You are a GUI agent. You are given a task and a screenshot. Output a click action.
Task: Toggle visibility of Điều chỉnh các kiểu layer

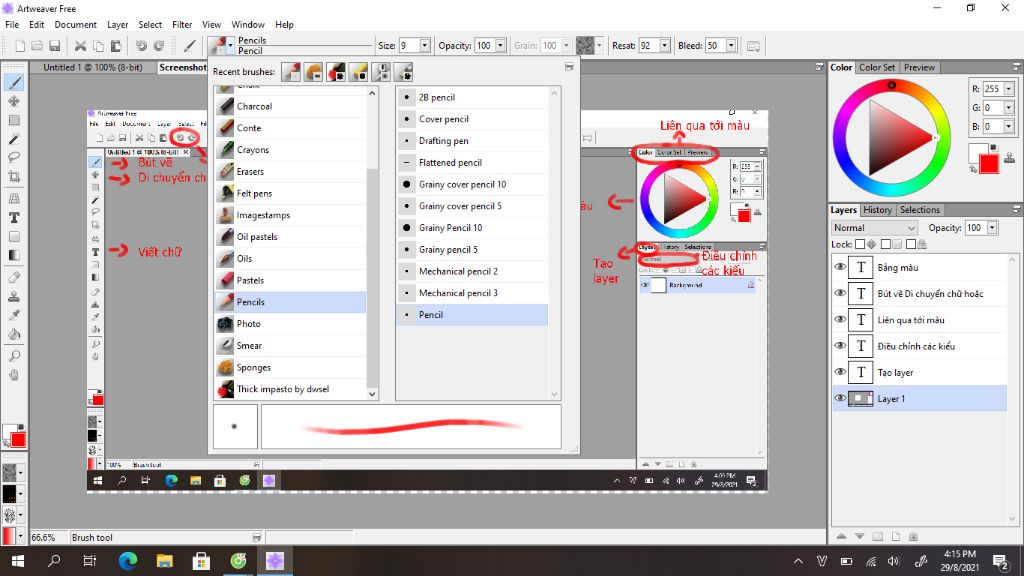pyautogui.click(x=840, y=345)
